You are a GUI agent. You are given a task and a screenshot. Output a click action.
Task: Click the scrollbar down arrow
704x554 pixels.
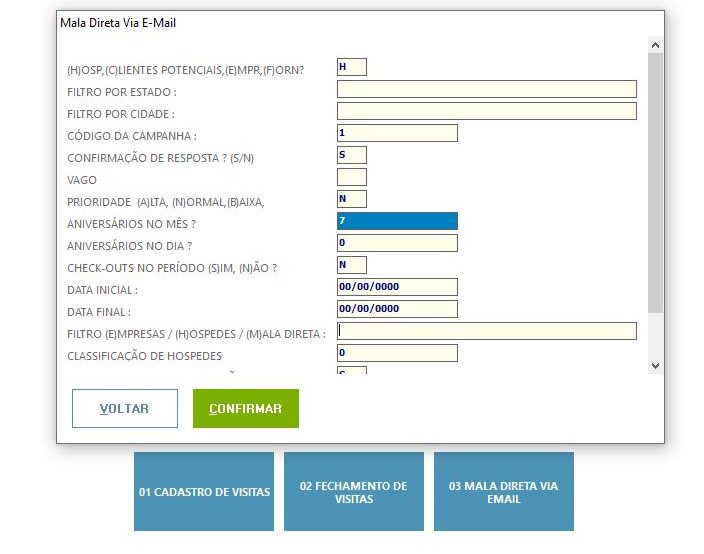pos(655,365)
